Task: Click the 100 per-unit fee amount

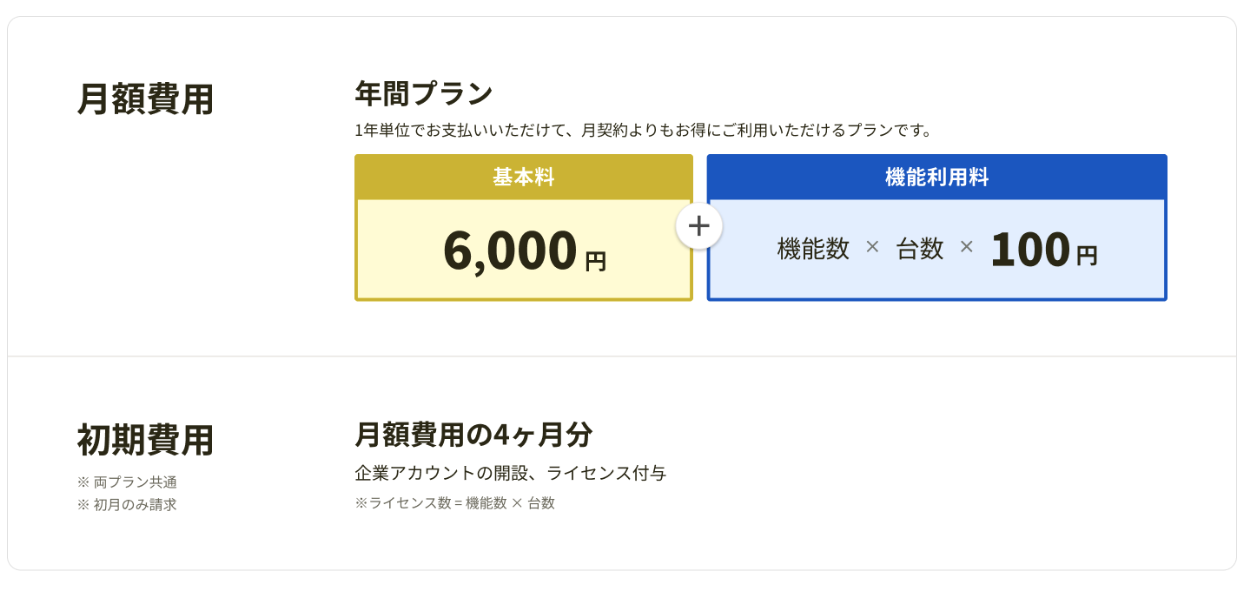Action: pos(1030,250)
